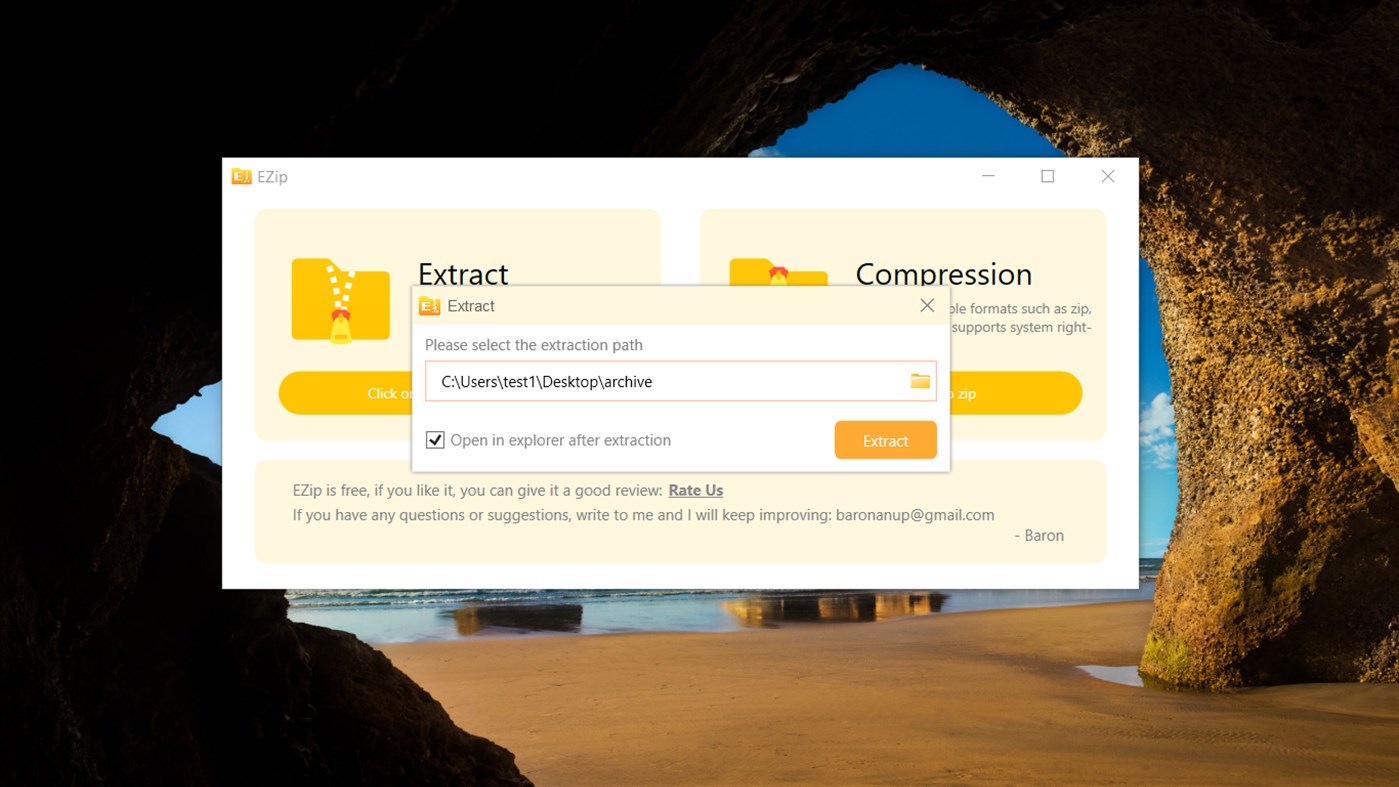
Task: Open the folder browser beside the path field
Action: [918, 380]
